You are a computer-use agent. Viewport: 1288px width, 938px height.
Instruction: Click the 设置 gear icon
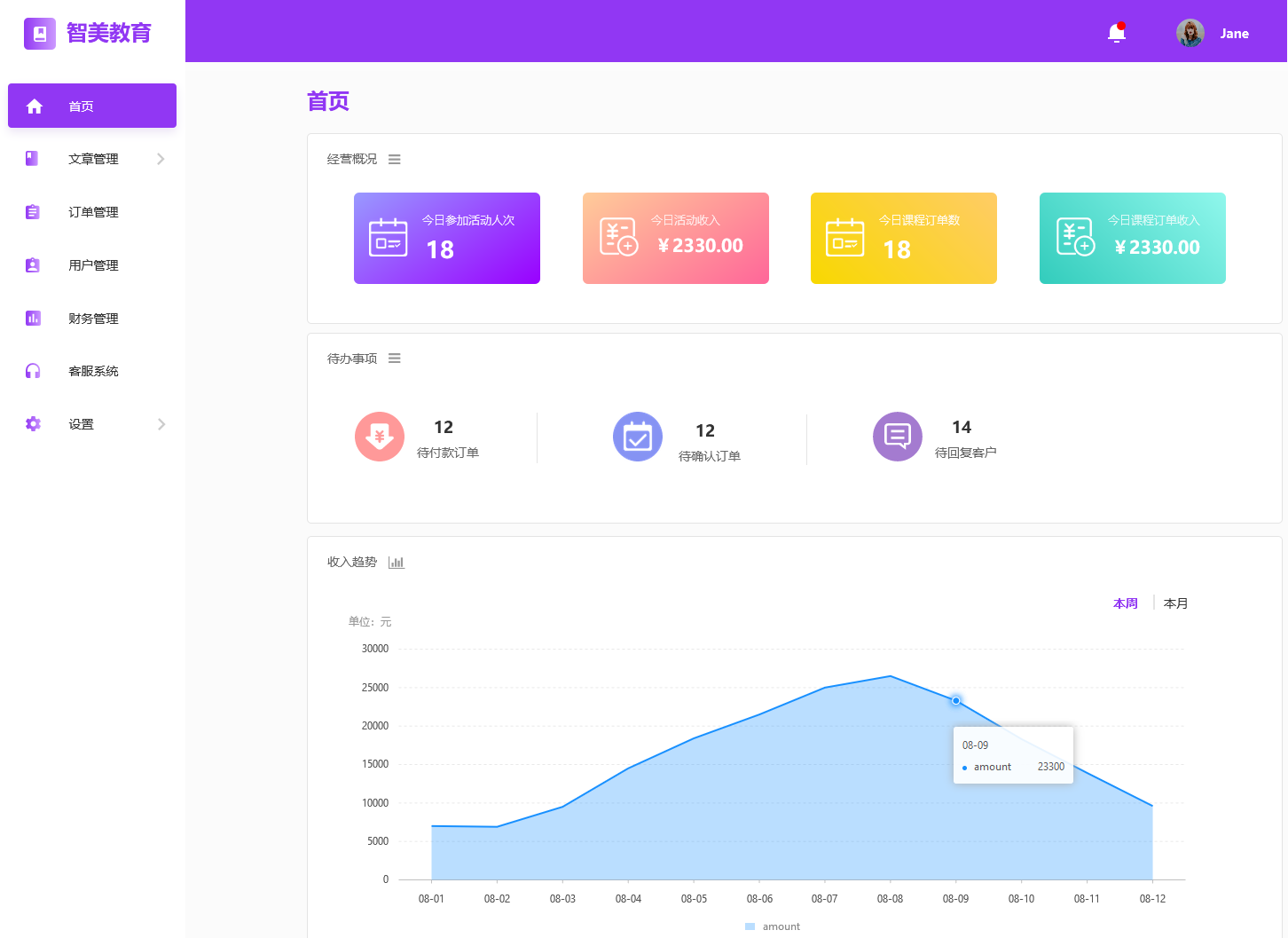[33, 423]
